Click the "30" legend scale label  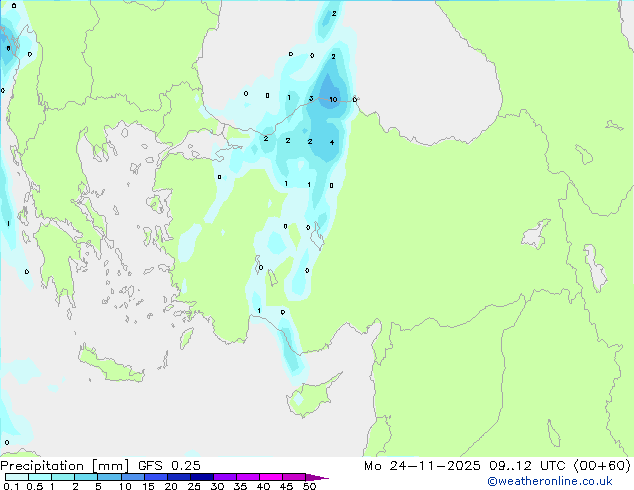coord(217,486)
